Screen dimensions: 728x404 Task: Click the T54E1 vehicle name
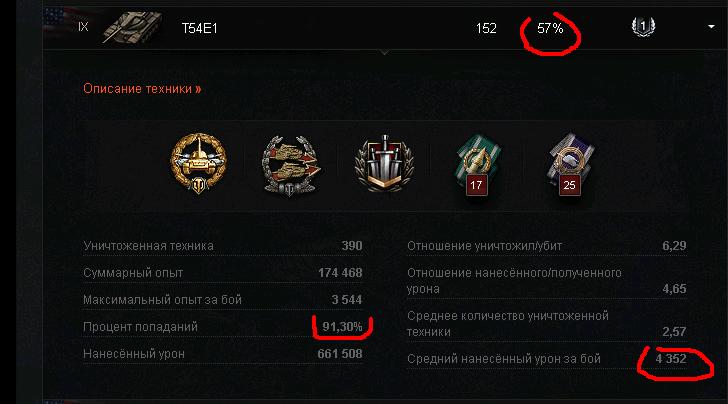pyautogui.click(x=199, y=28)
